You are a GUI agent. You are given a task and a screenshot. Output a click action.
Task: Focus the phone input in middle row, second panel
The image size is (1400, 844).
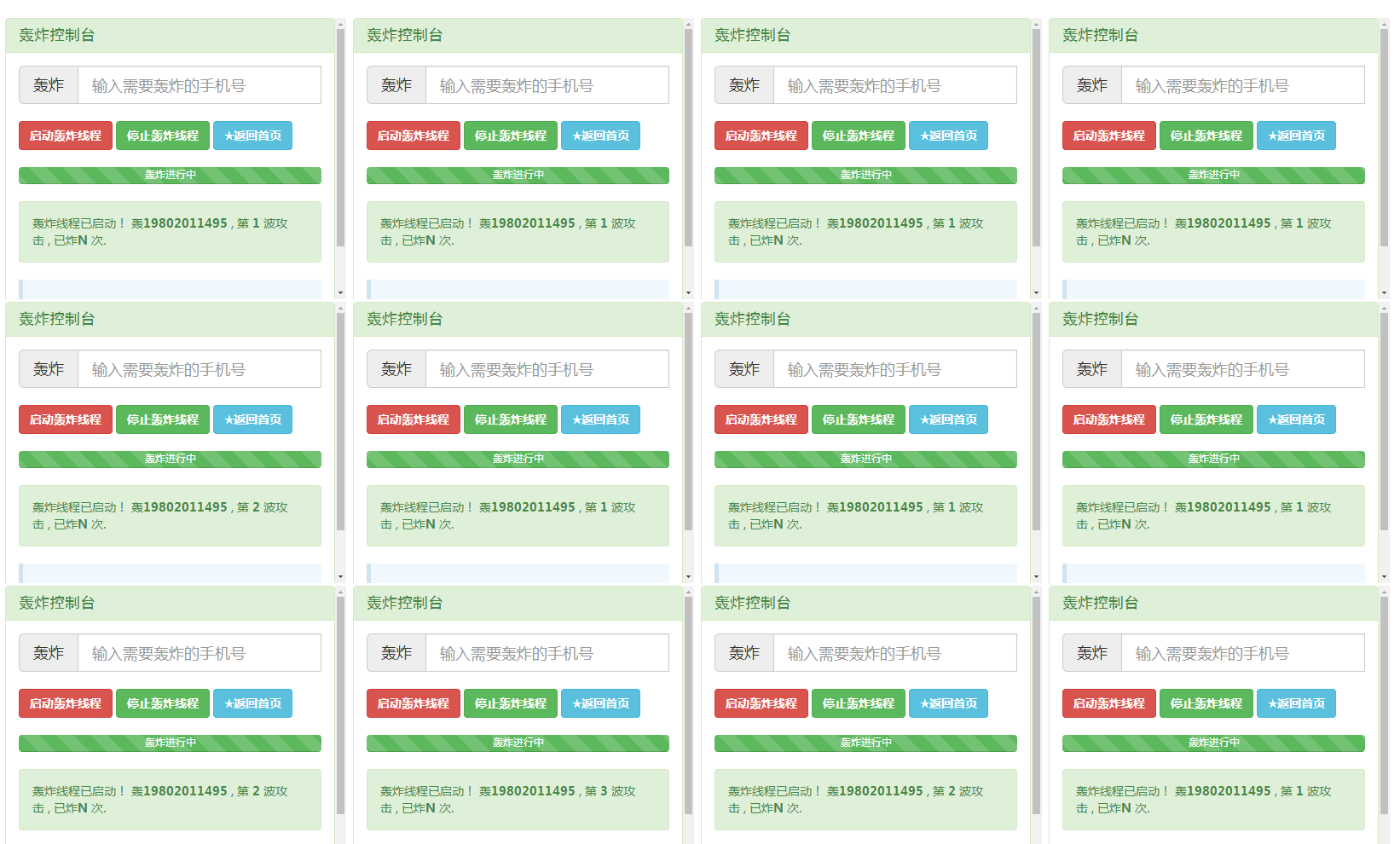(547, 369)
